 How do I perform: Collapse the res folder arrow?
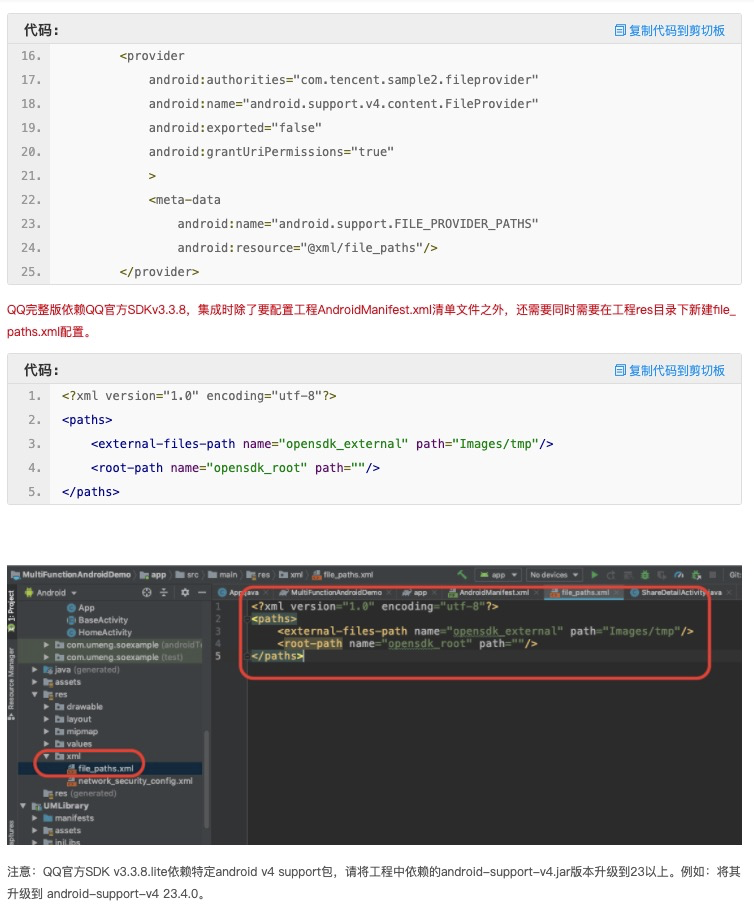click(x=35, y=694)
